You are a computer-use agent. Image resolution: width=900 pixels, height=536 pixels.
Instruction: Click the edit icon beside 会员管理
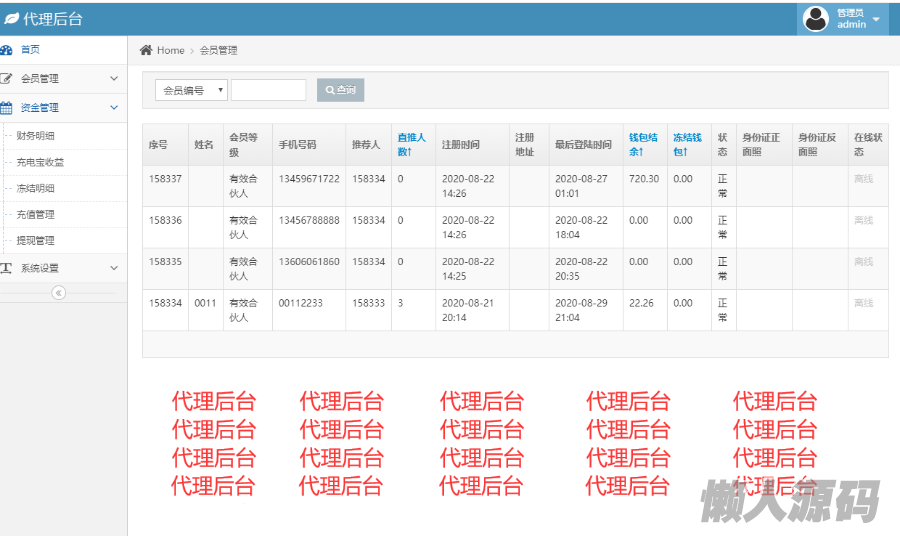coord(7,78)
